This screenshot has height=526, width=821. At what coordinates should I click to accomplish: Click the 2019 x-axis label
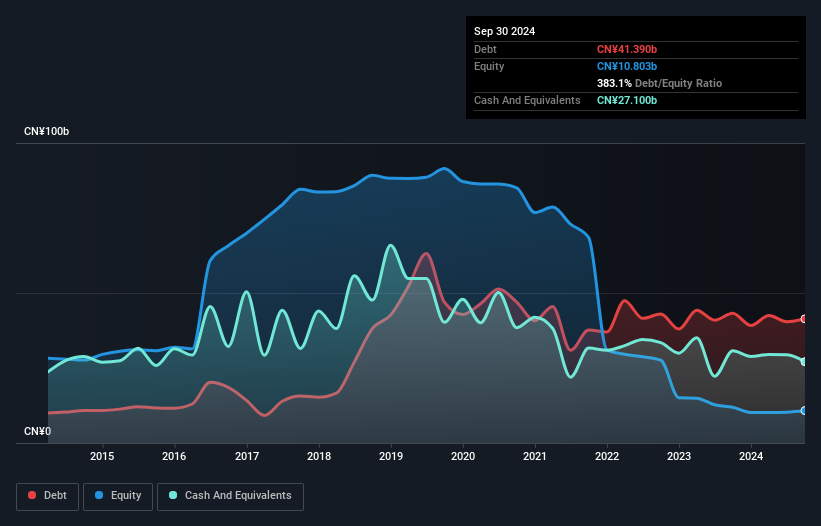tap(391, 456)
